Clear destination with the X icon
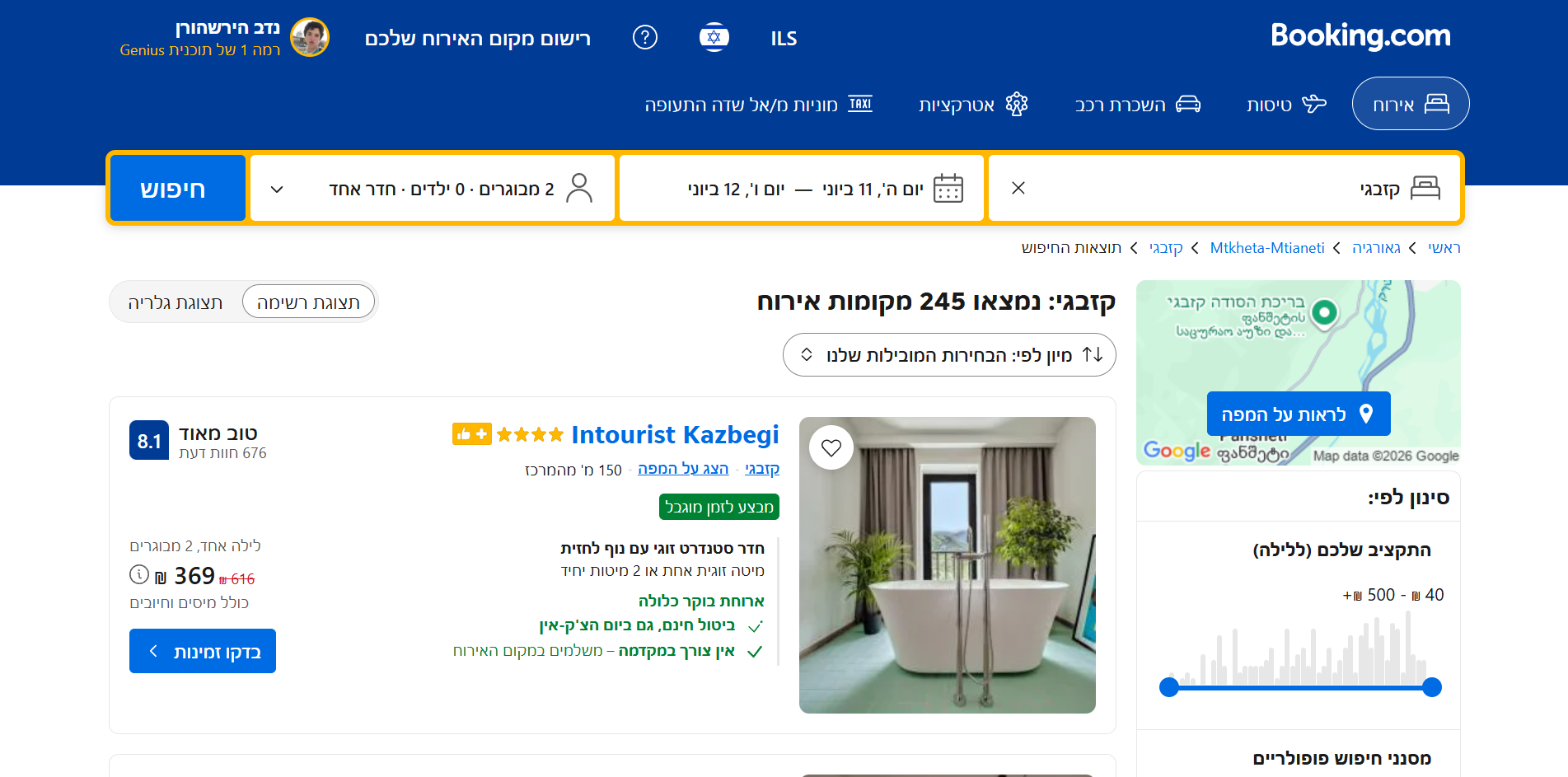Viewport: 1568px width, 777px height. [1018, 188]
